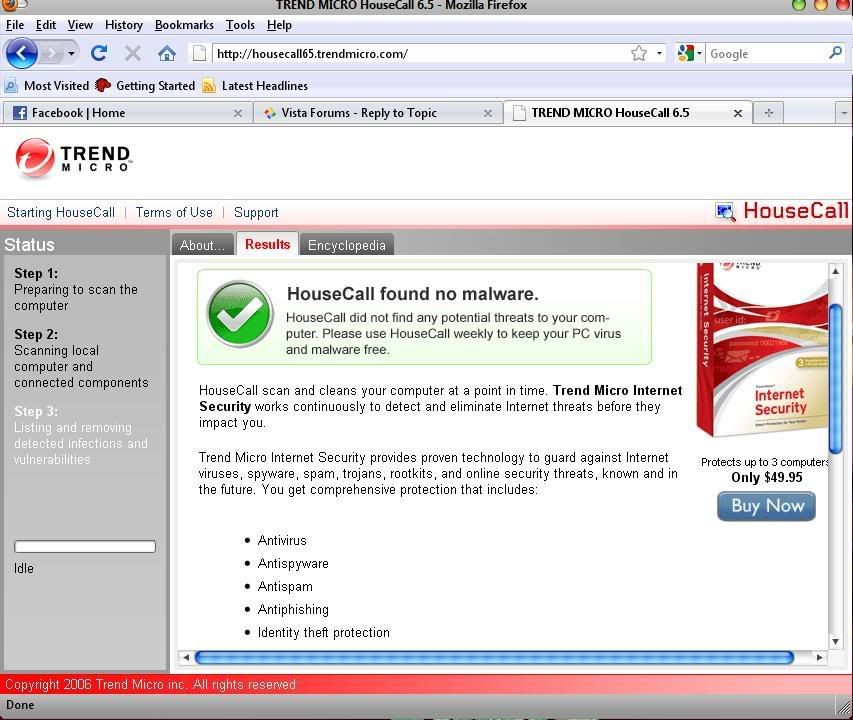Open the File menu
Screen dimensions: 853x720
point(15,25)
